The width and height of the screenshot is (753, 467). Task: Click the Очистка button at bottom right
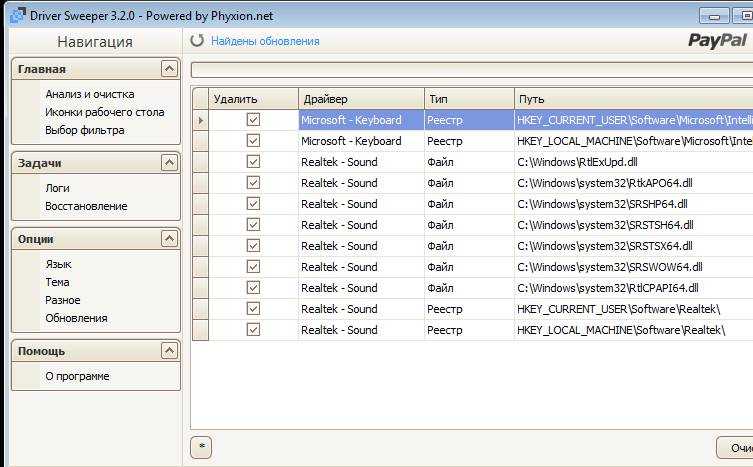point(735,448)
